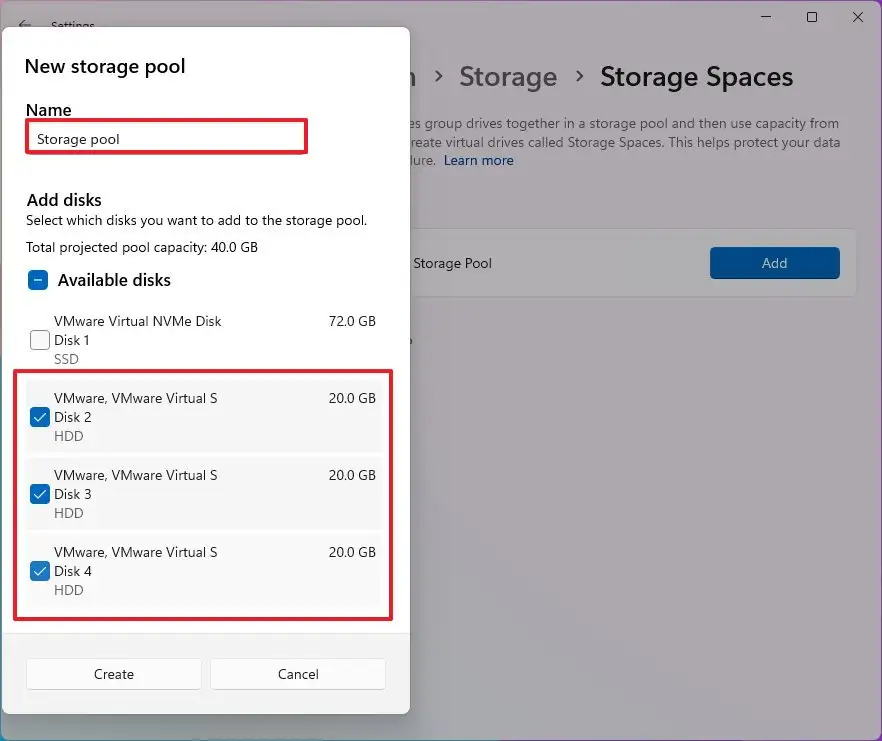Select Storage Spaces in the breadcrumb
Viewport: 882px width, 741px height.
pyautogui.click(x=696, y=77)
